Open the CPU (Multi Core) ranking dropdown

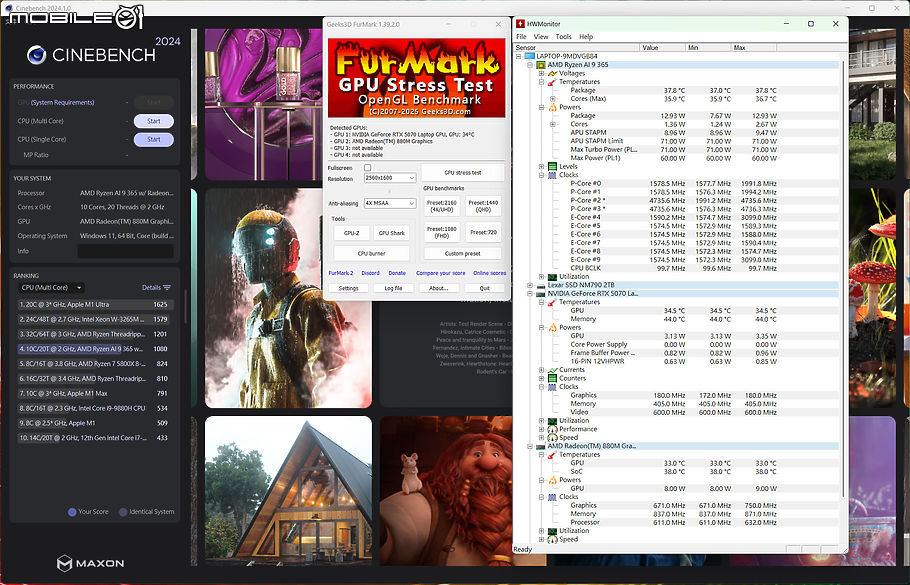51,288
